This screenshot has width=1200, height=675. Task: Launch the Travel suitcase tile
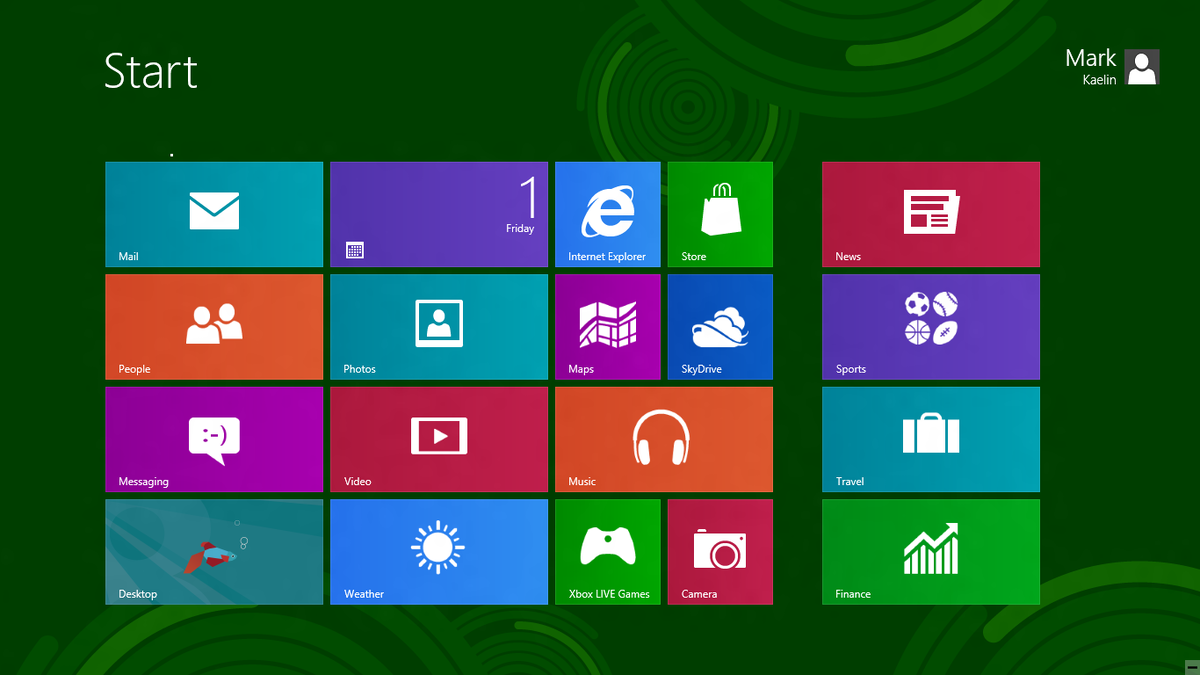pyautogui.click(x=931, y=440)
